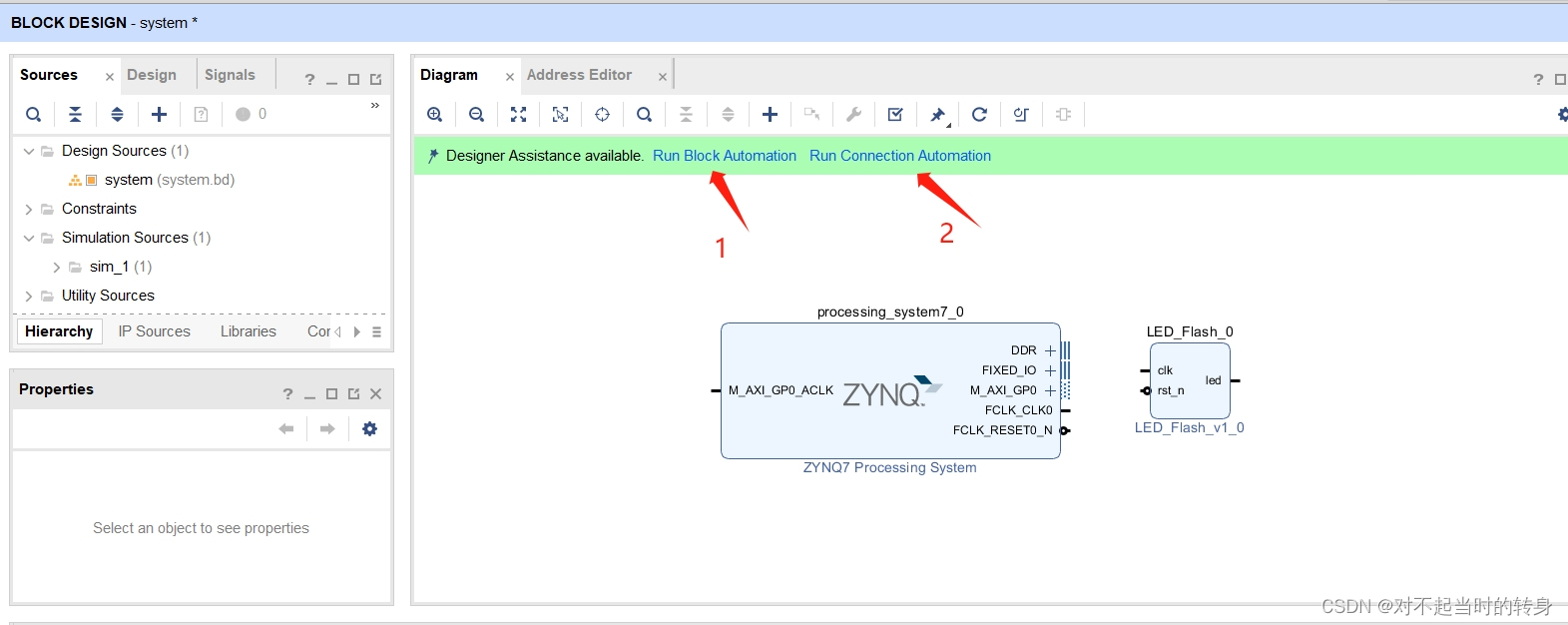This screenshot has width=1568, height=625.
Task: Collapse Design Sources tree node
Action: coord(29,152)
